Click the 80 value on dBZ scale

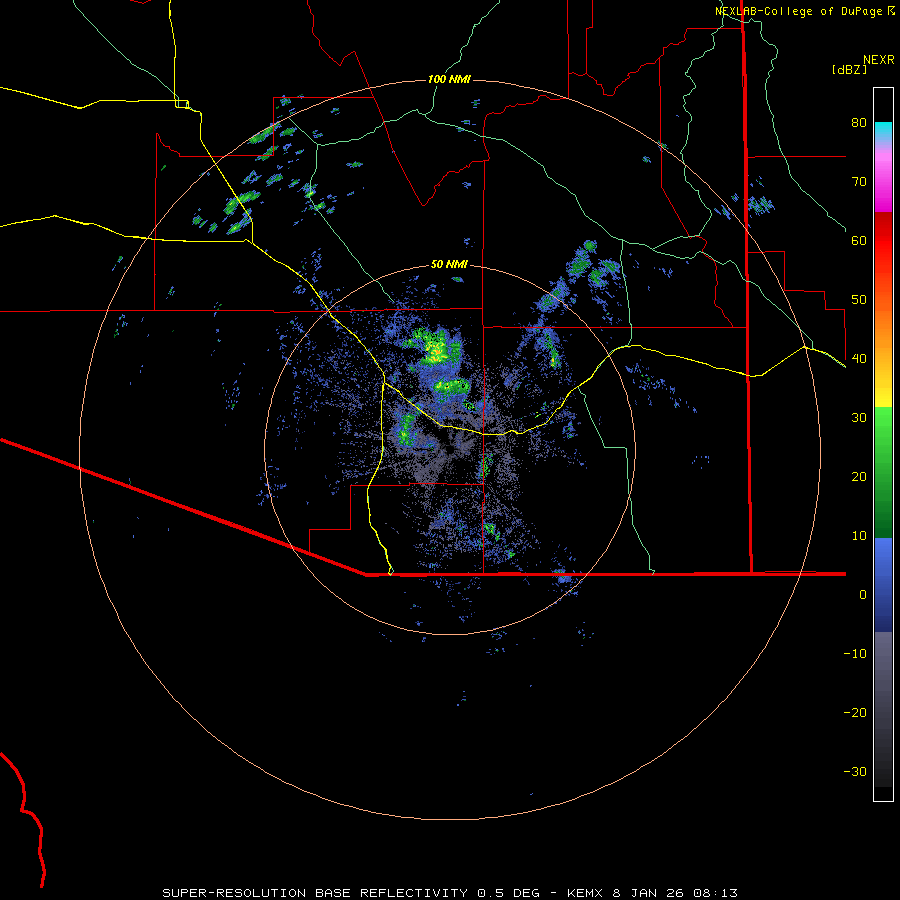click(x=859, y=123)
